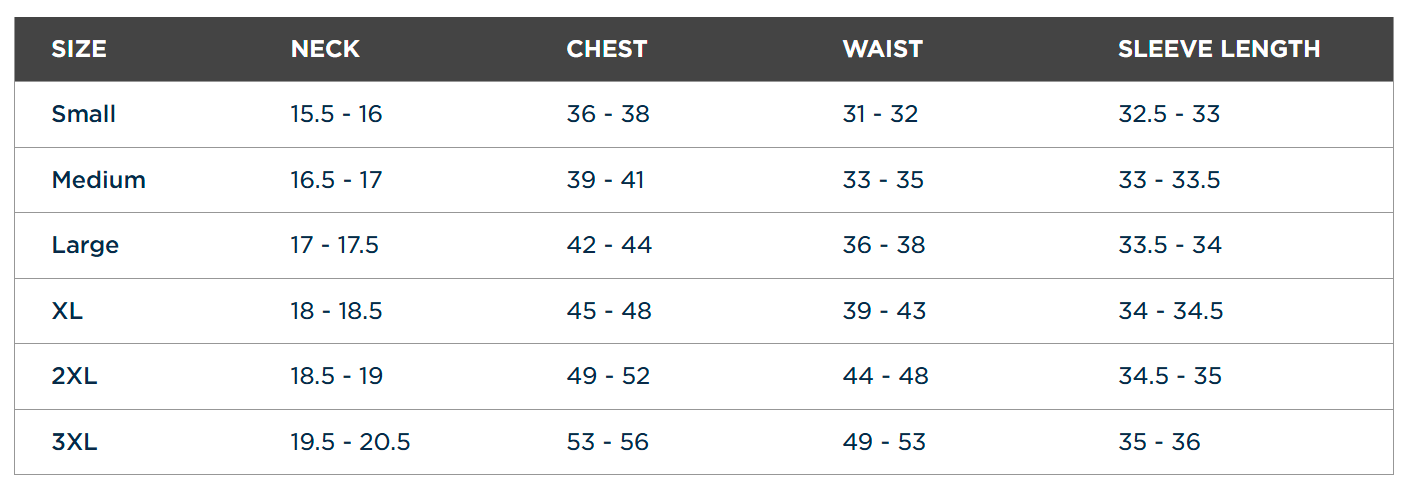The image size is (1410, 489).
Task: Click the 3XL neck value 19.5 - 20.5
Action: point(351,442)
